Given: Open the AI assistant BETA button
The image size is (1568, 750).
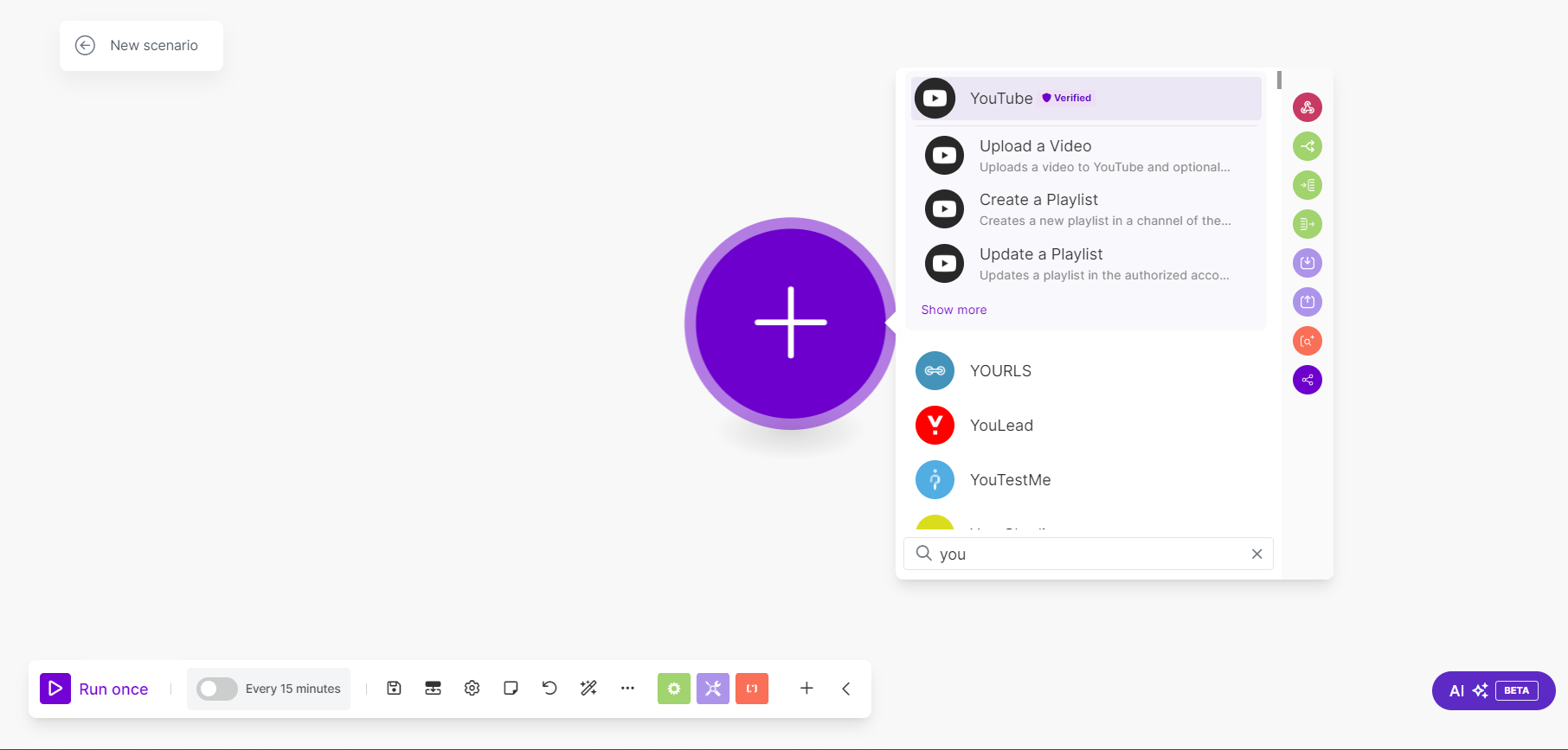Looking at the screenshot, I should click(x=1494, y=690).
